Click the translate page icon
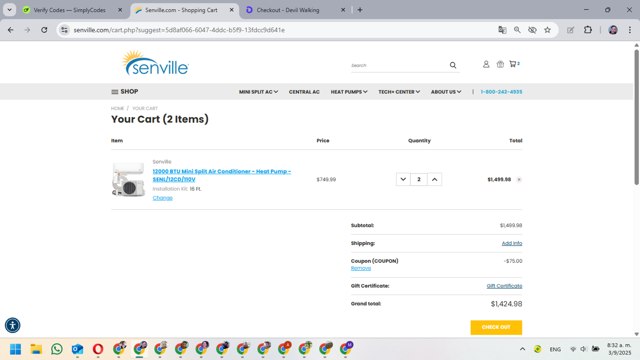Viewport: 640px width, 360px height. 502,30
